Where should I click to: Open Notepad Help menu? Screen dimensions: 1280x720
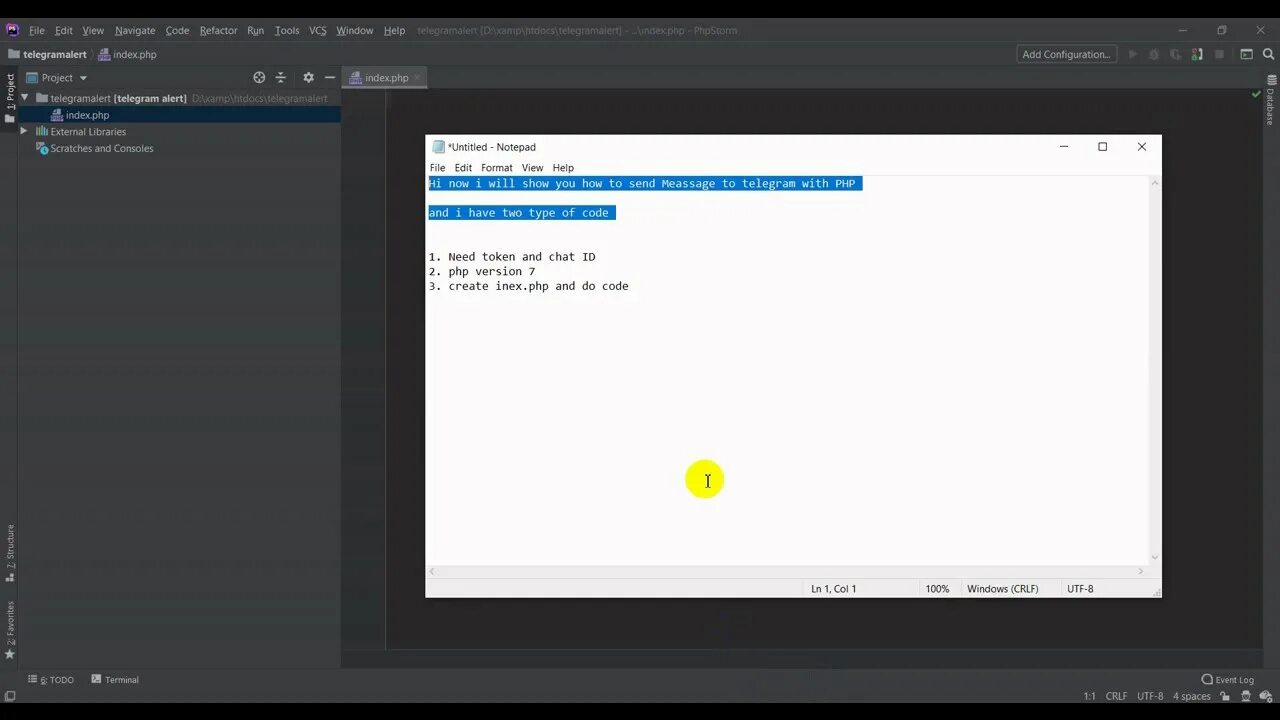pyautogui.click(x=563, y=168)
